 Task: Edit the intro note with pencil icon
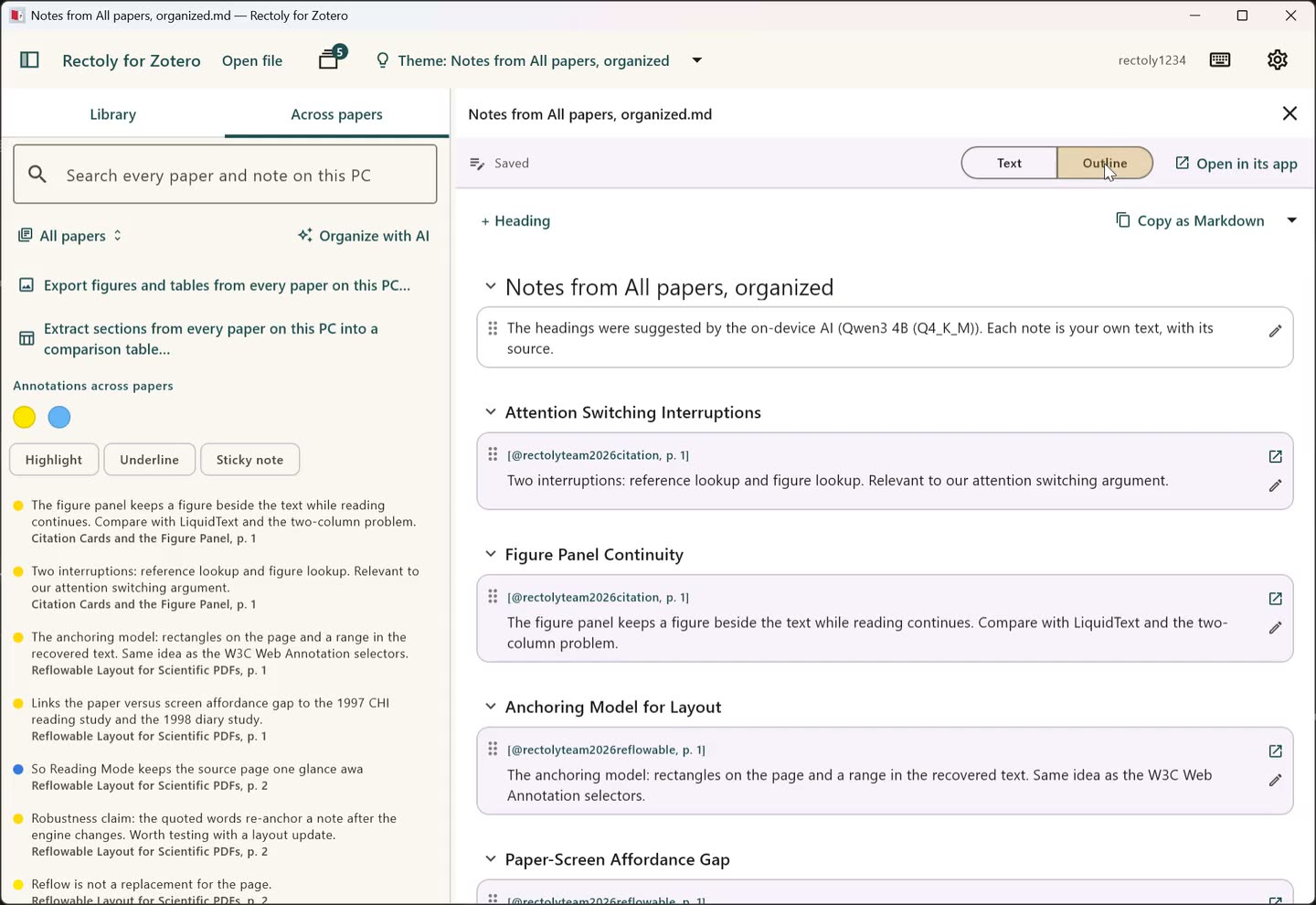coord(1275,332)
